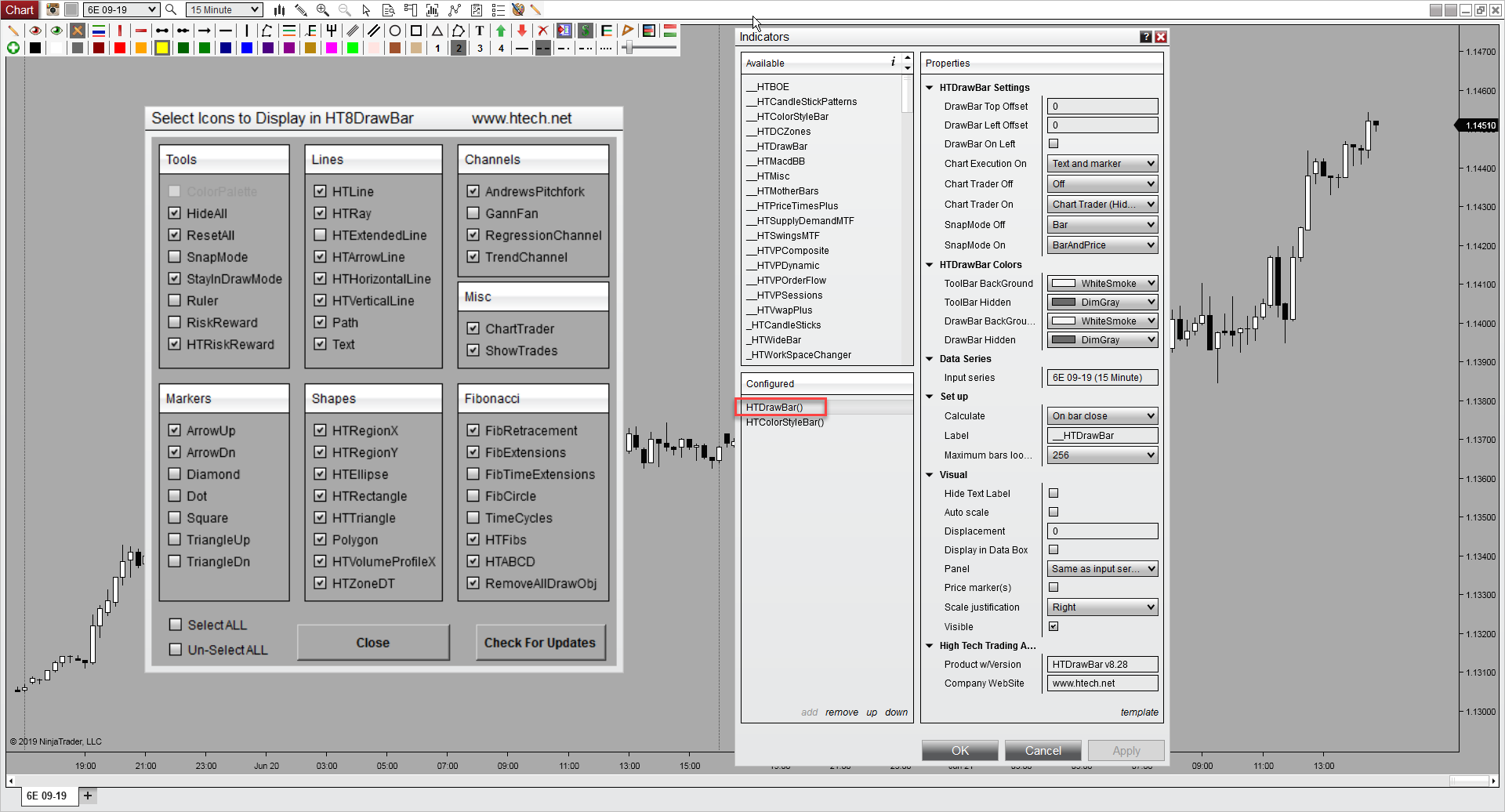The height and width of the screenshot is (812, 1505).
Task: Open the help question mark in Indicators
Action: point(1146,37)
